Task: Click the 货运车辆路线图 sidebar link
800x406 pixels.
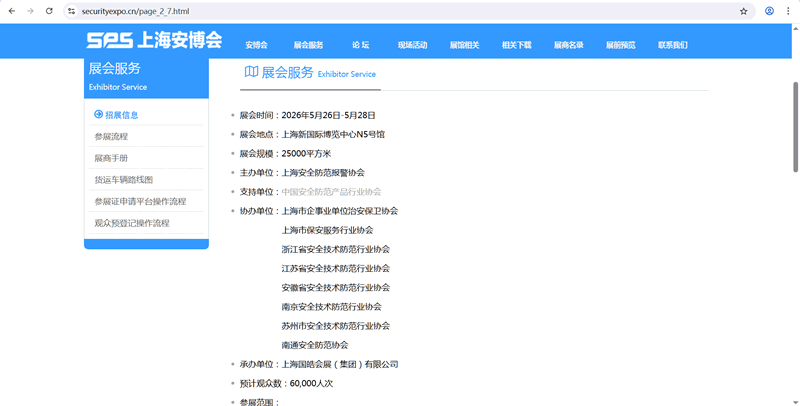Action: coord(123,180)
